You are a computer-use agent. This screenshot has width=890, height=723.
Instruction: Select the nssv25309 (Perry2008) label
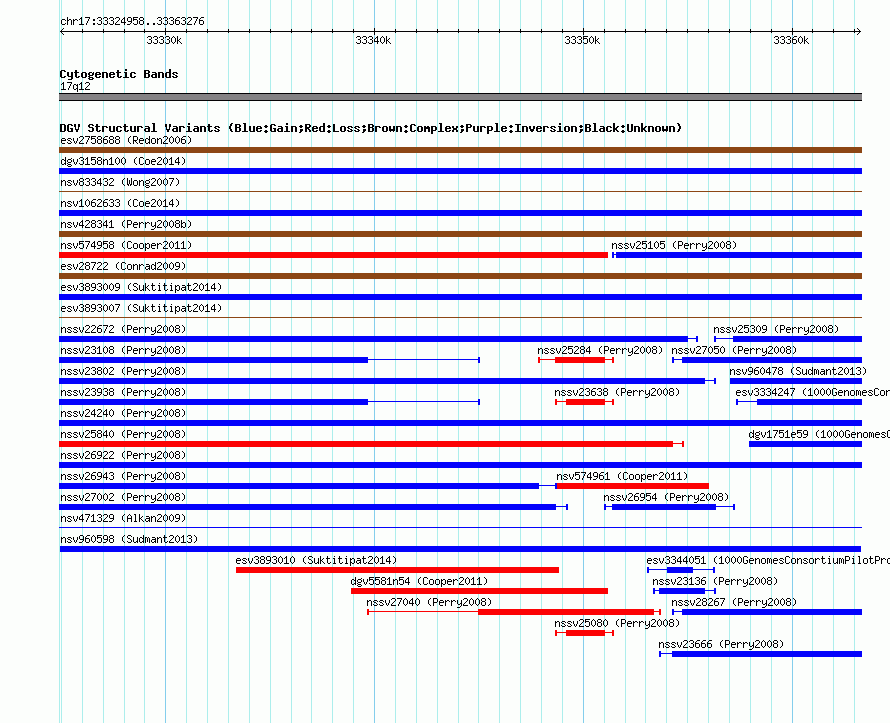click(776, 329)
